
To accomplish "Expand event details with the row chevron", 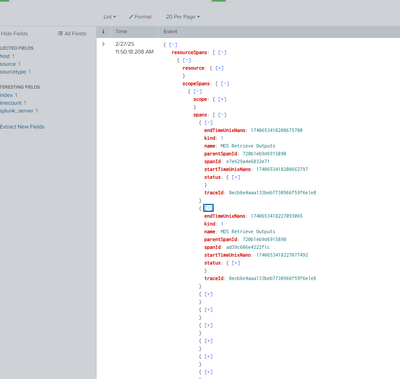I will pyautogui.click(x=103, y=44).
